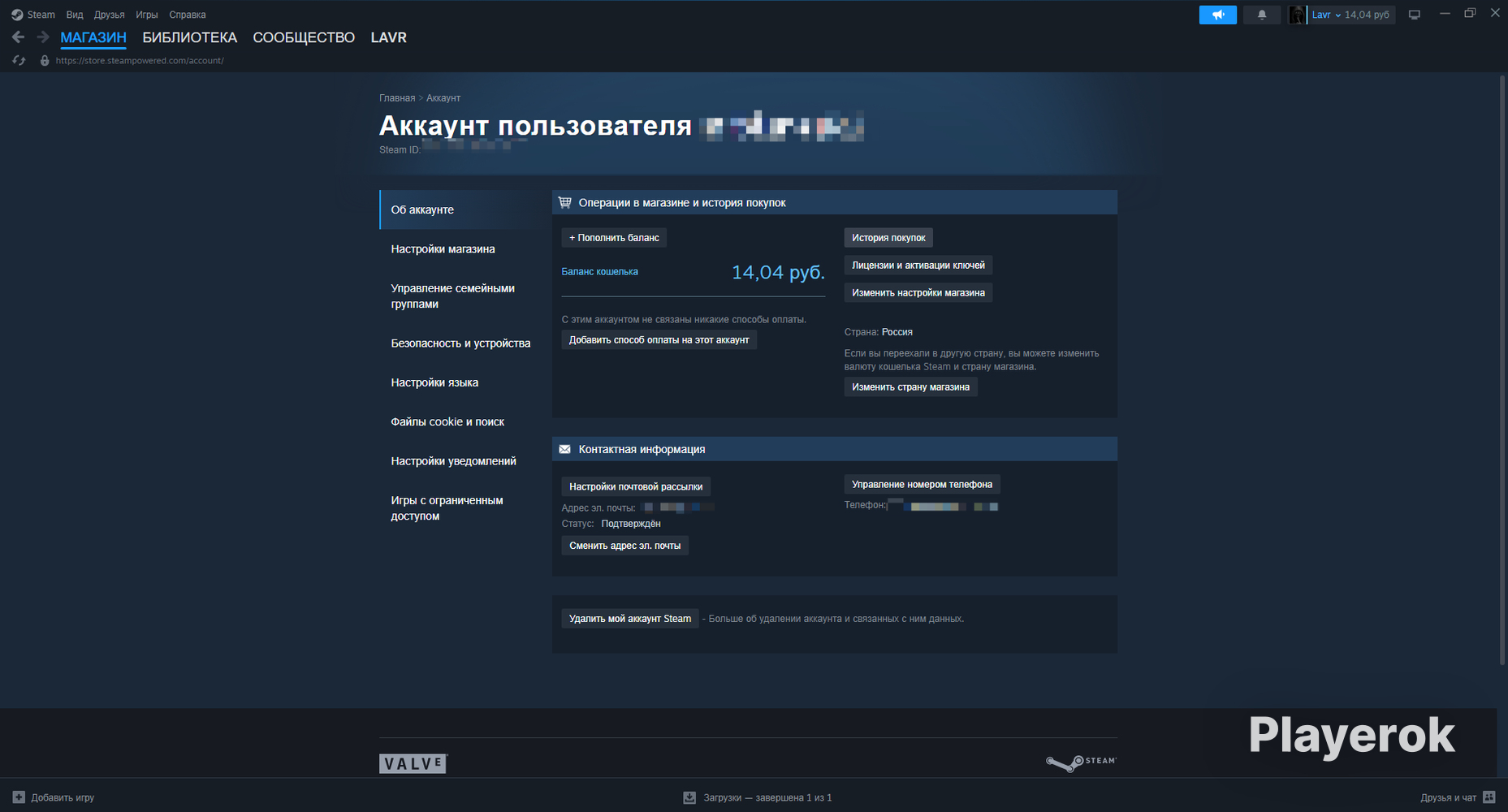Open the LAVR profile tab
The height and width of the screenshot is (812, 1508).
click(389, 37)
